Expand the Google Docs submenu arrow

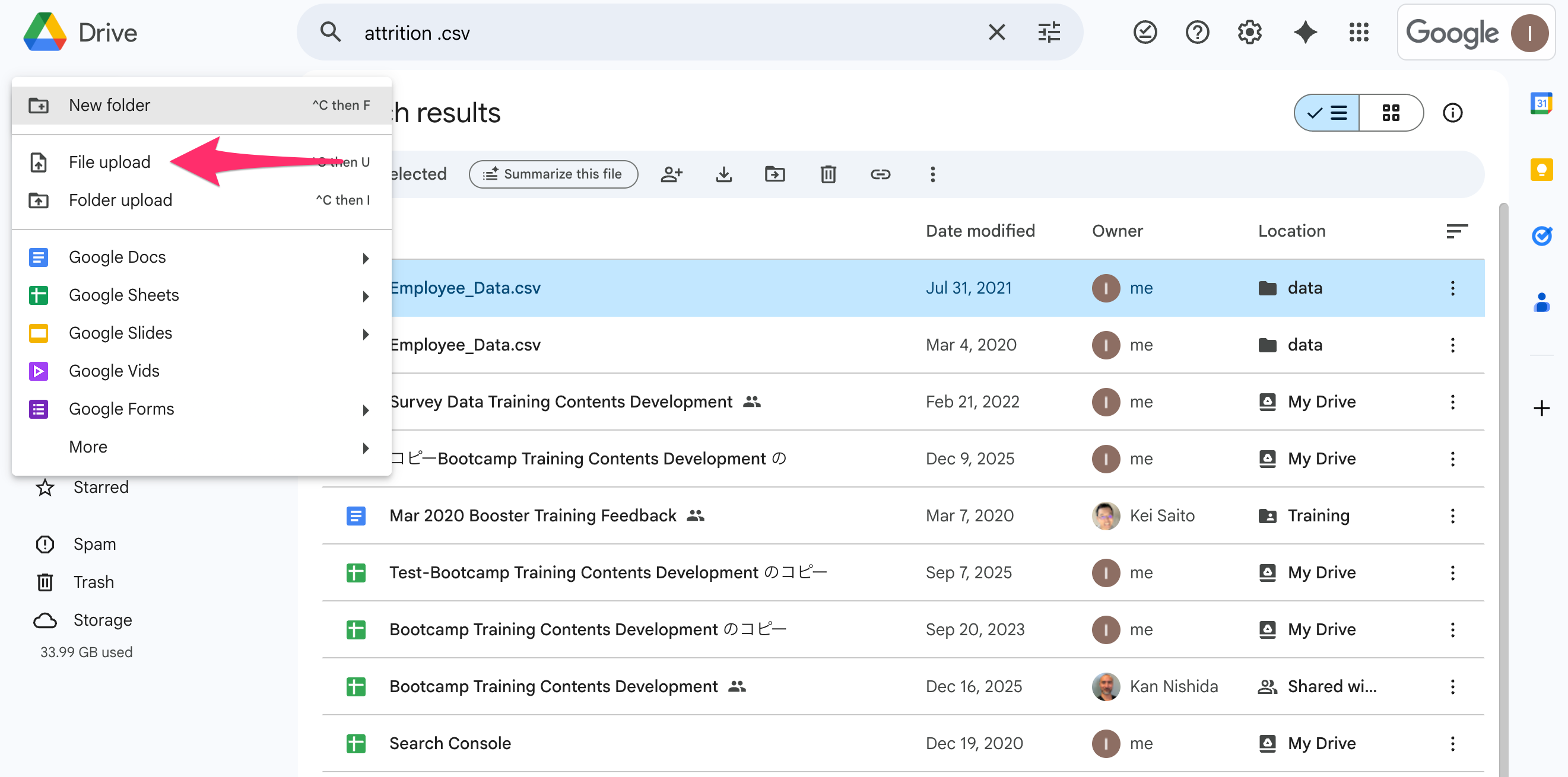pos(365,258)
